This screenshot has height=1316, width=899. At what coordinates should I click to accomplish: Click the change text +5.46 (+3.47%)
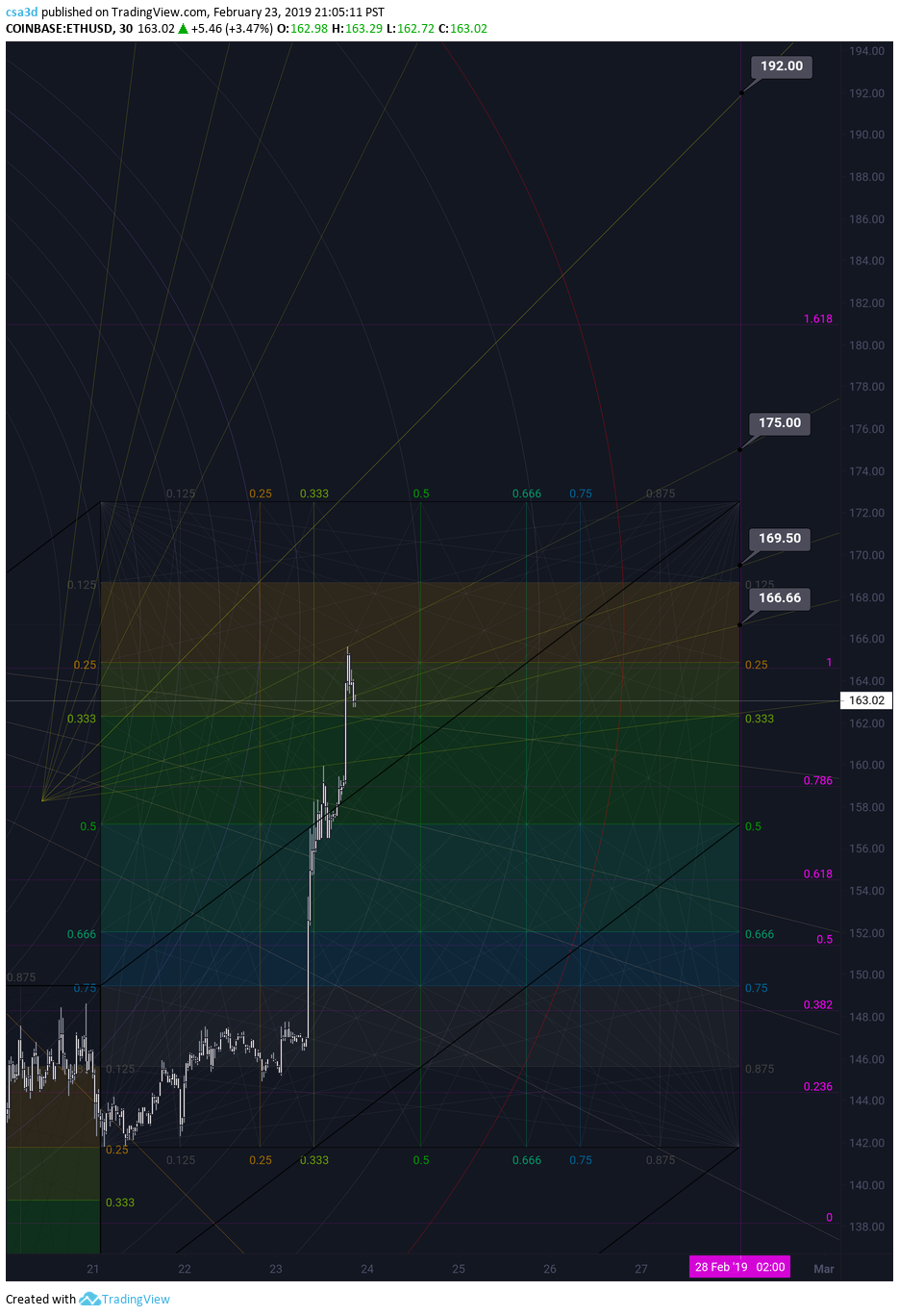[232, 28]
